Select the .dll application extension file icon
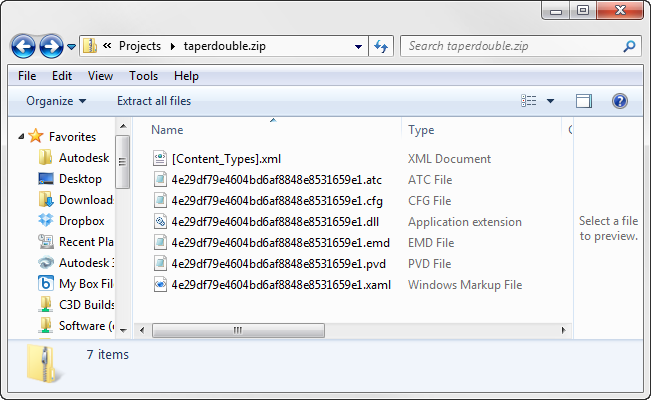 [x=160, y=222]
